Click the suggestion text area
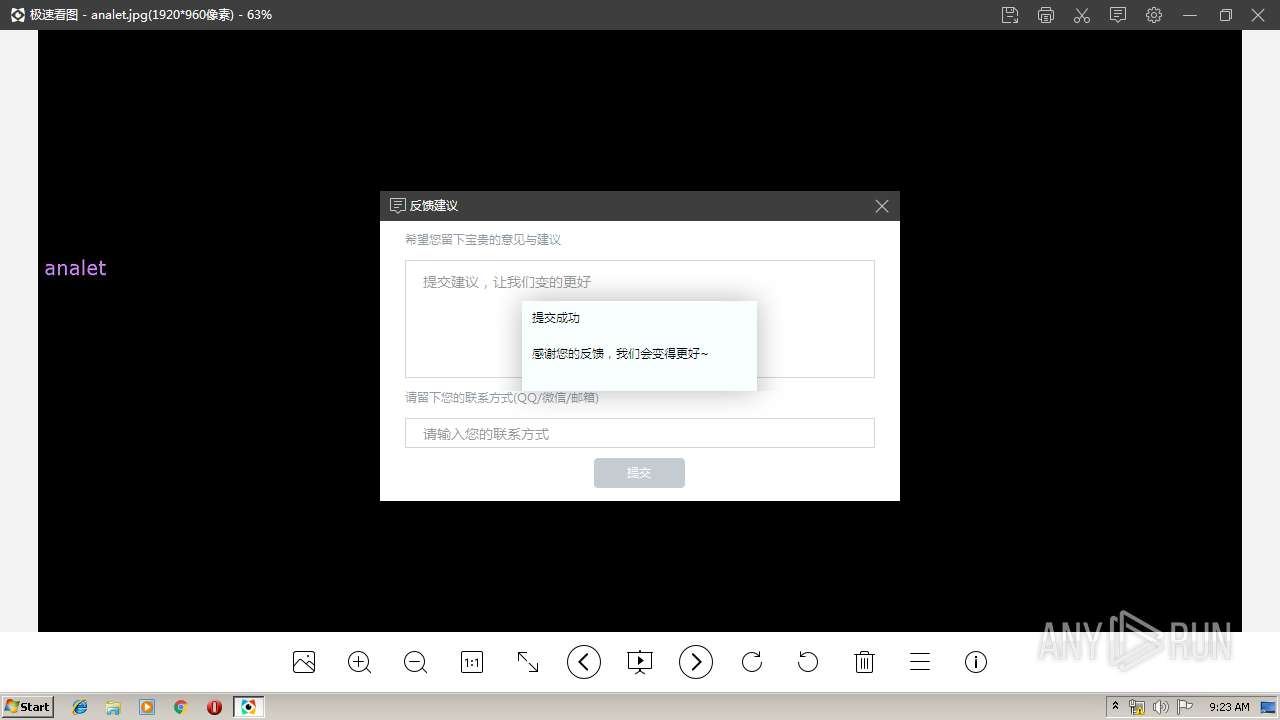 pos(640,319)
